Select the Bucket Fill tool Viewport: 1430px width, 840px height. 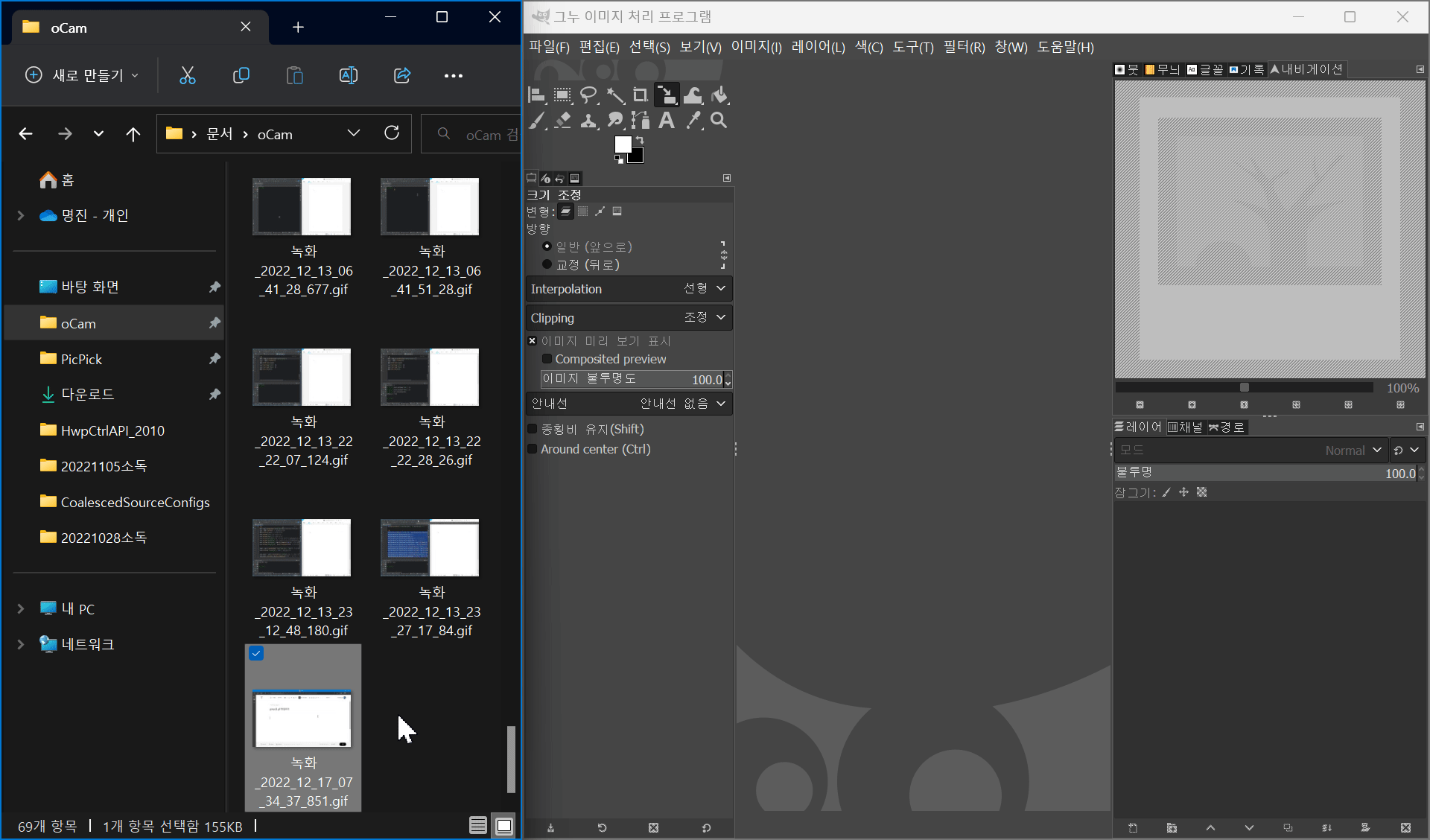(x=719, y=95)
